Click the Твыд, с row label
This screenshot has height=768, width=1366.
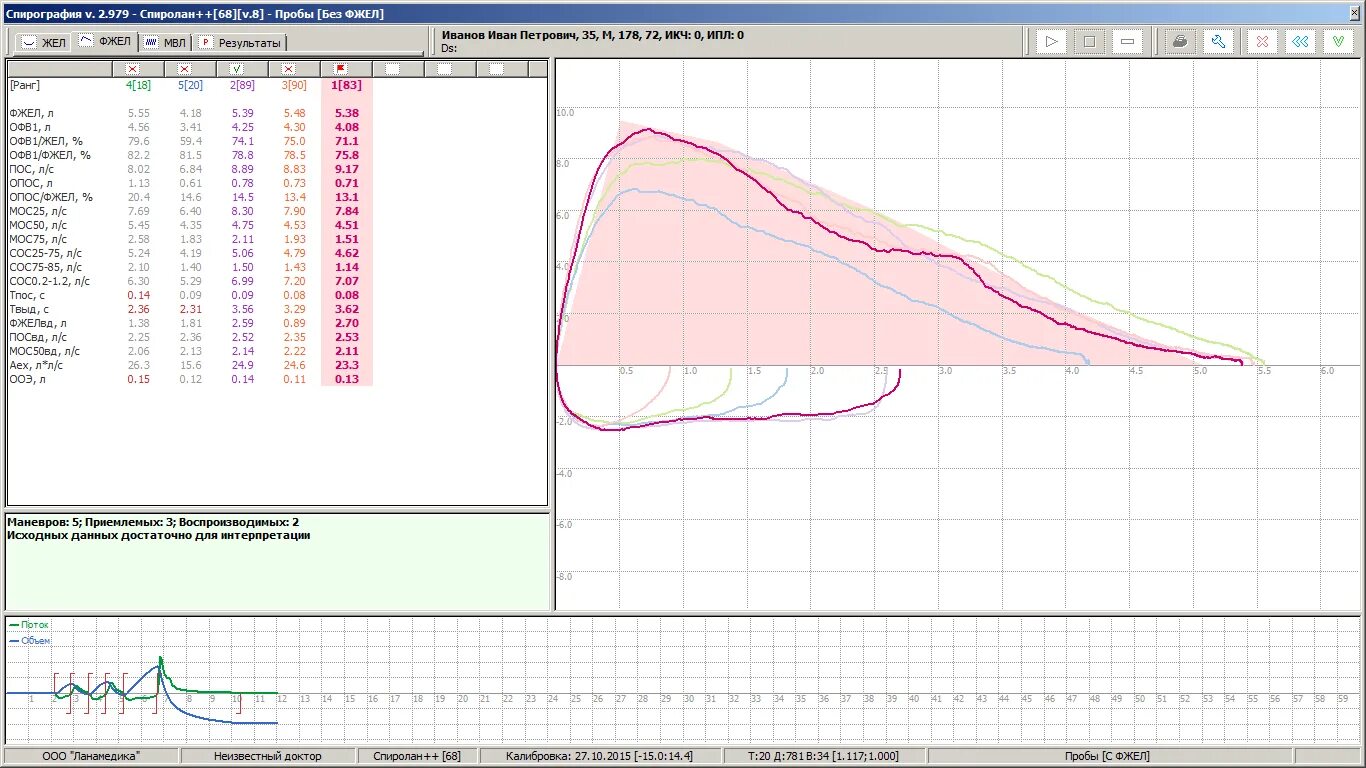tap(27, 309)
